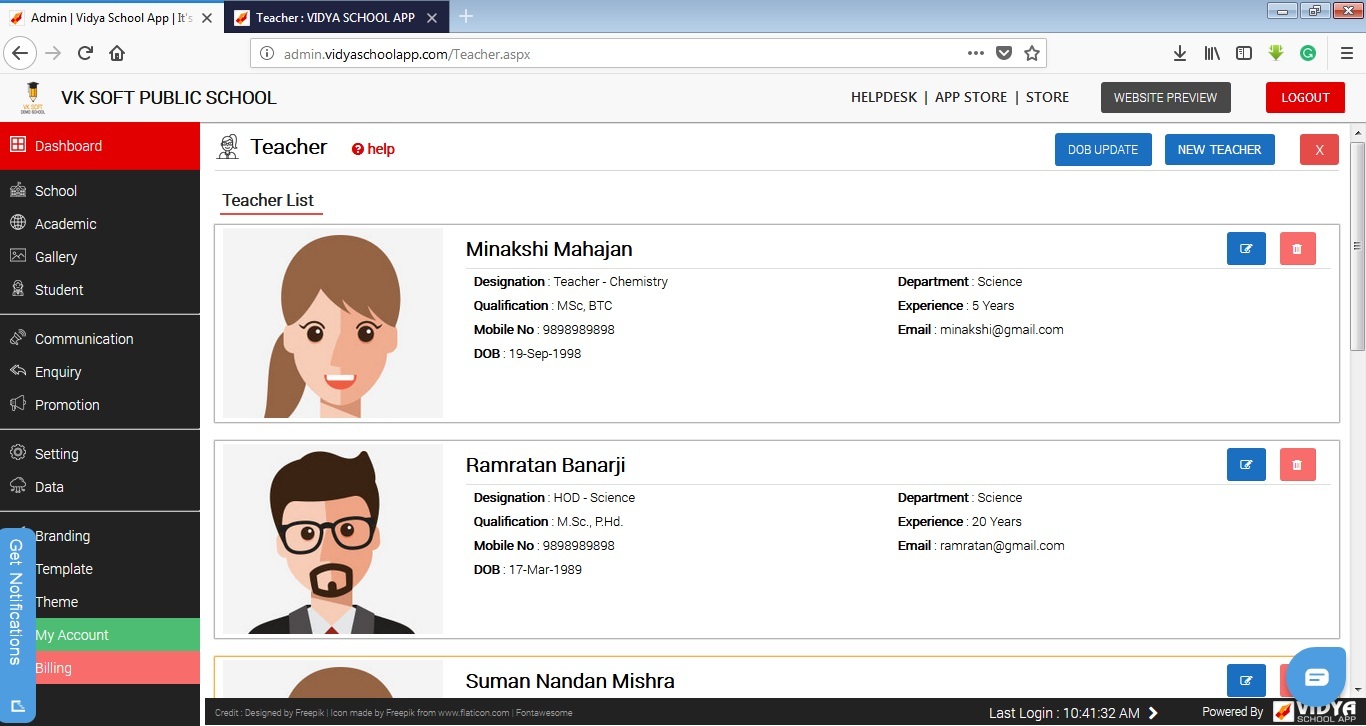The width and height of the screenshot is (1366, 726).
Task: Click the browser Back arrow
Action: click(20, 53)
